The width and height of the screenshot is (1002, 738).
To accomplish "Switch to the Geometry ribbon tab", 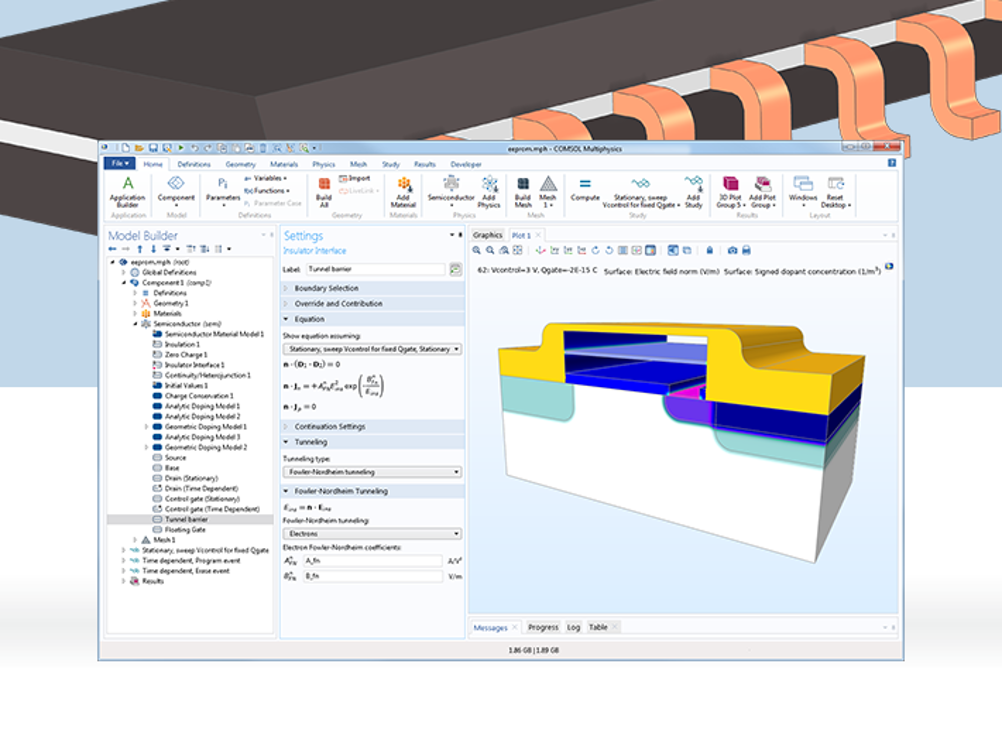I will click(240, 164).
